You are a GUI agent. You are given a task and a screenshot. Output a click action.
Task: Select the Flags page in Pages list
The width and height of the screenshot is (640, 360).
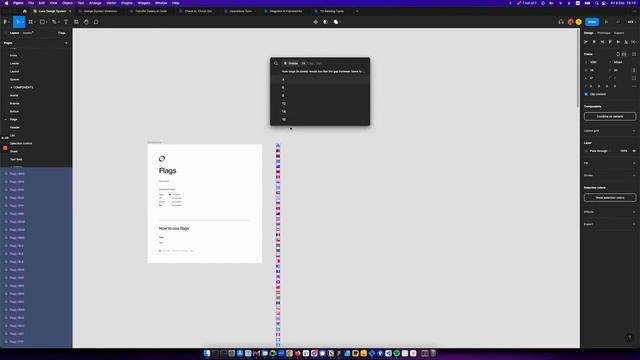point(13,119)
